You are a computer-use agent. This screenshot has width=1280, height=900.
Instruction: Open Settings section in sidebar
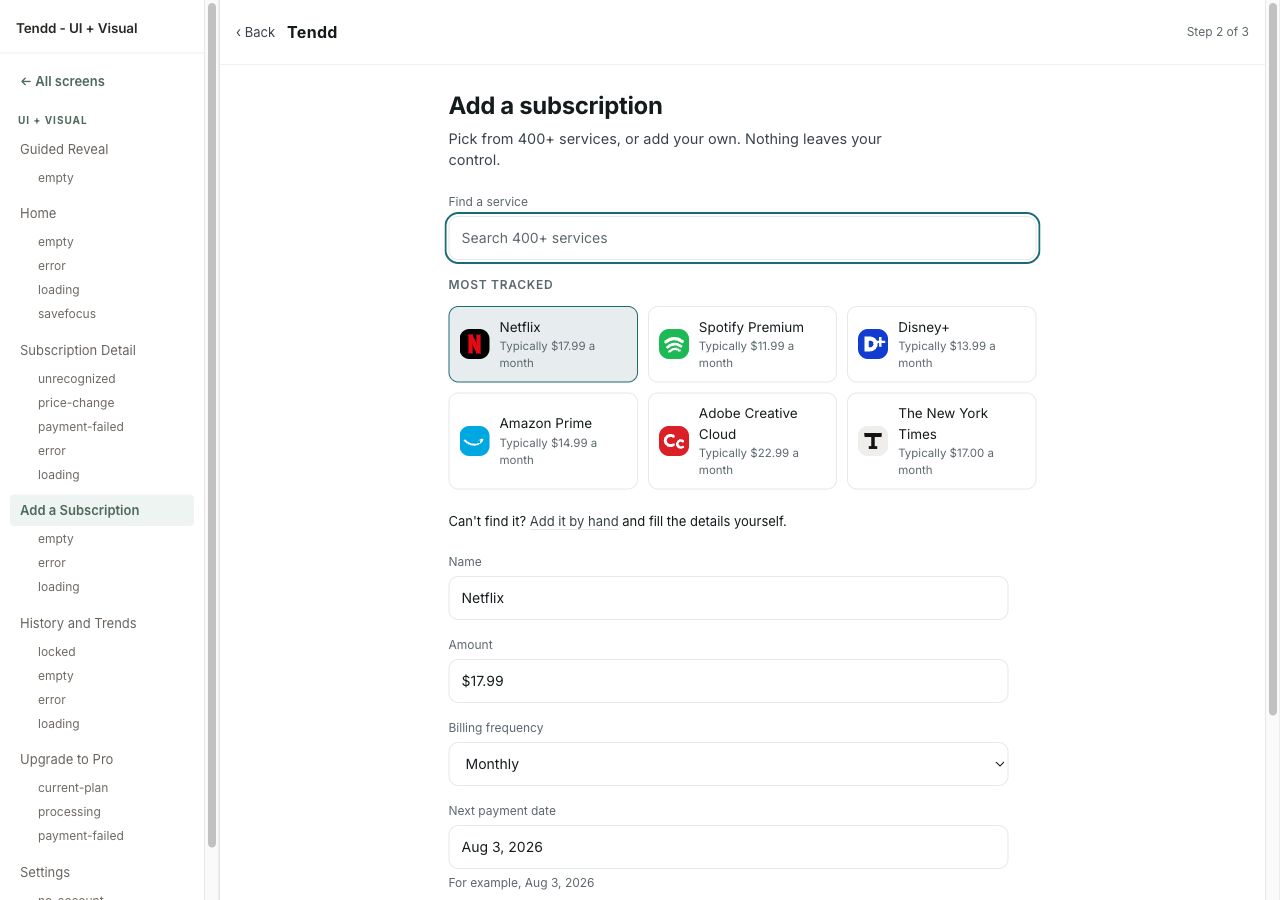[x=45, y=872]
